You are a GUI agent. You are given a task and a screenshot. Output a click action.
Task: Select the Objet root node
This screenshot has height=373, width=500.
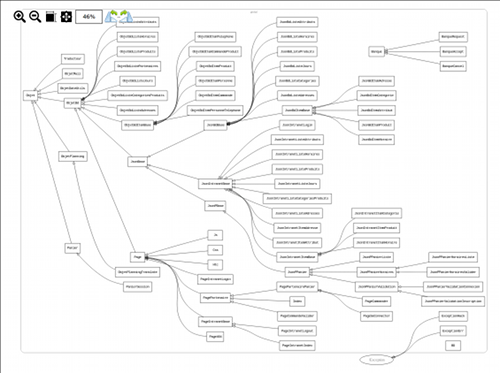(x=30, y=95)
